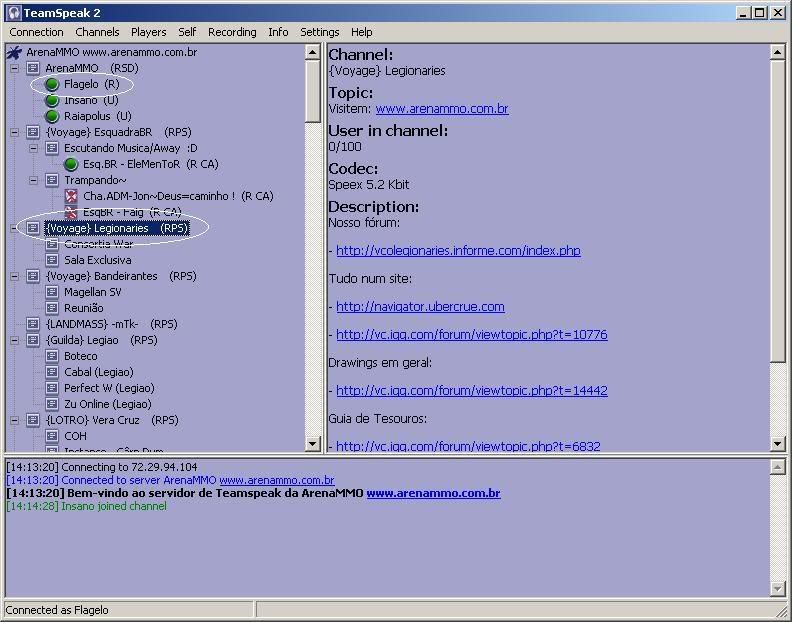Screen dimensions: 792x622
Task: Click the channel icon of {Guilda} Legiao
Action: (x=33, y=340)
